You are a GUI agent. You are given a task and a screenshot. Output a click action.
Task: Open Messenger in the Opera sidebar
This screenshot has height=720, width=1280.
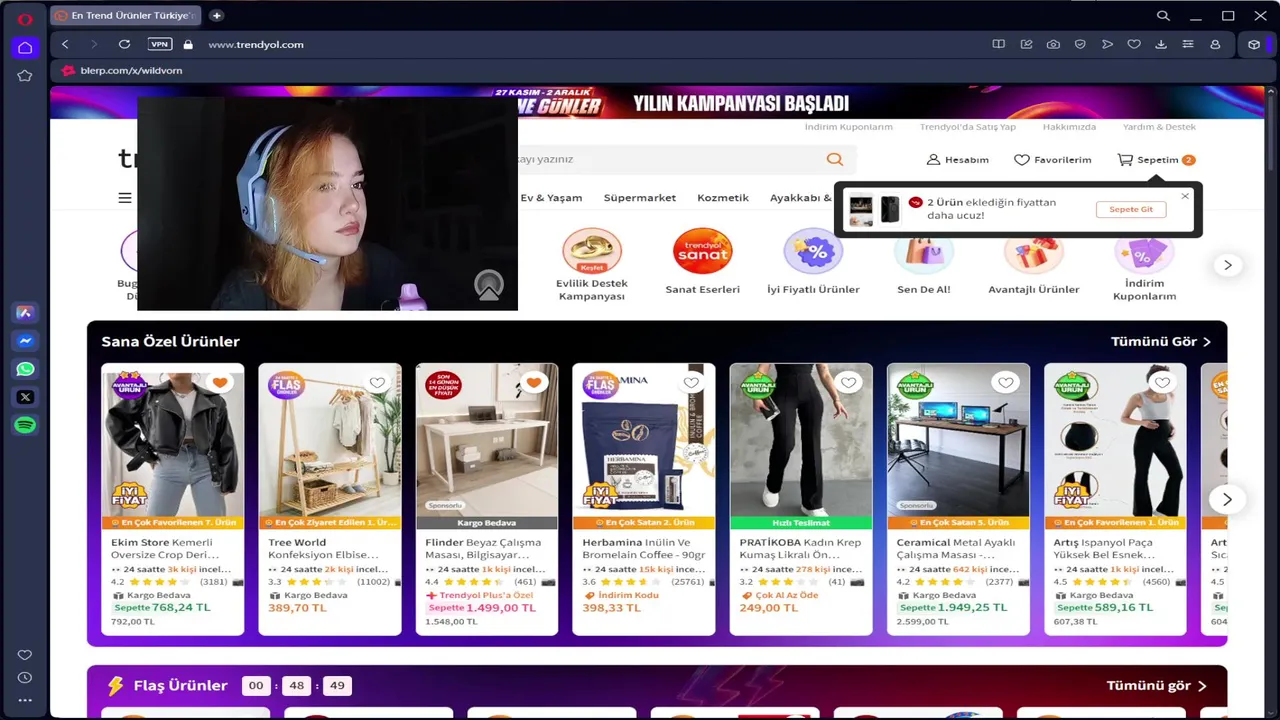pyautogui.click(x=25, y=341)
